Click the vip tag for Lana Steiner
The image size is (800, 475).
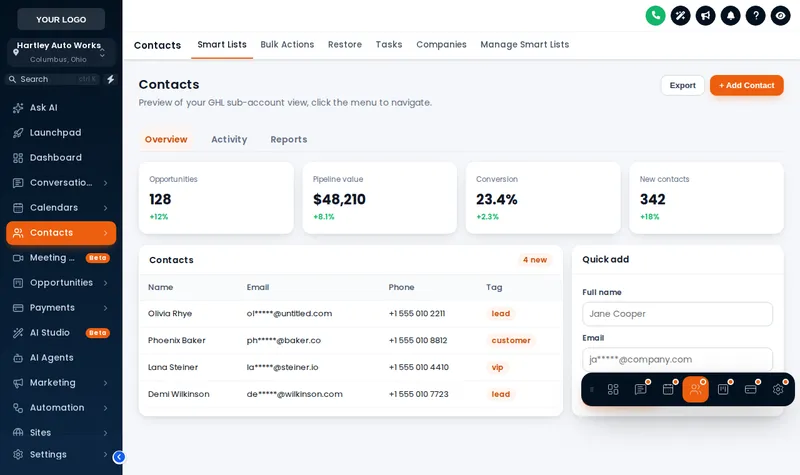tap(497, 367)
